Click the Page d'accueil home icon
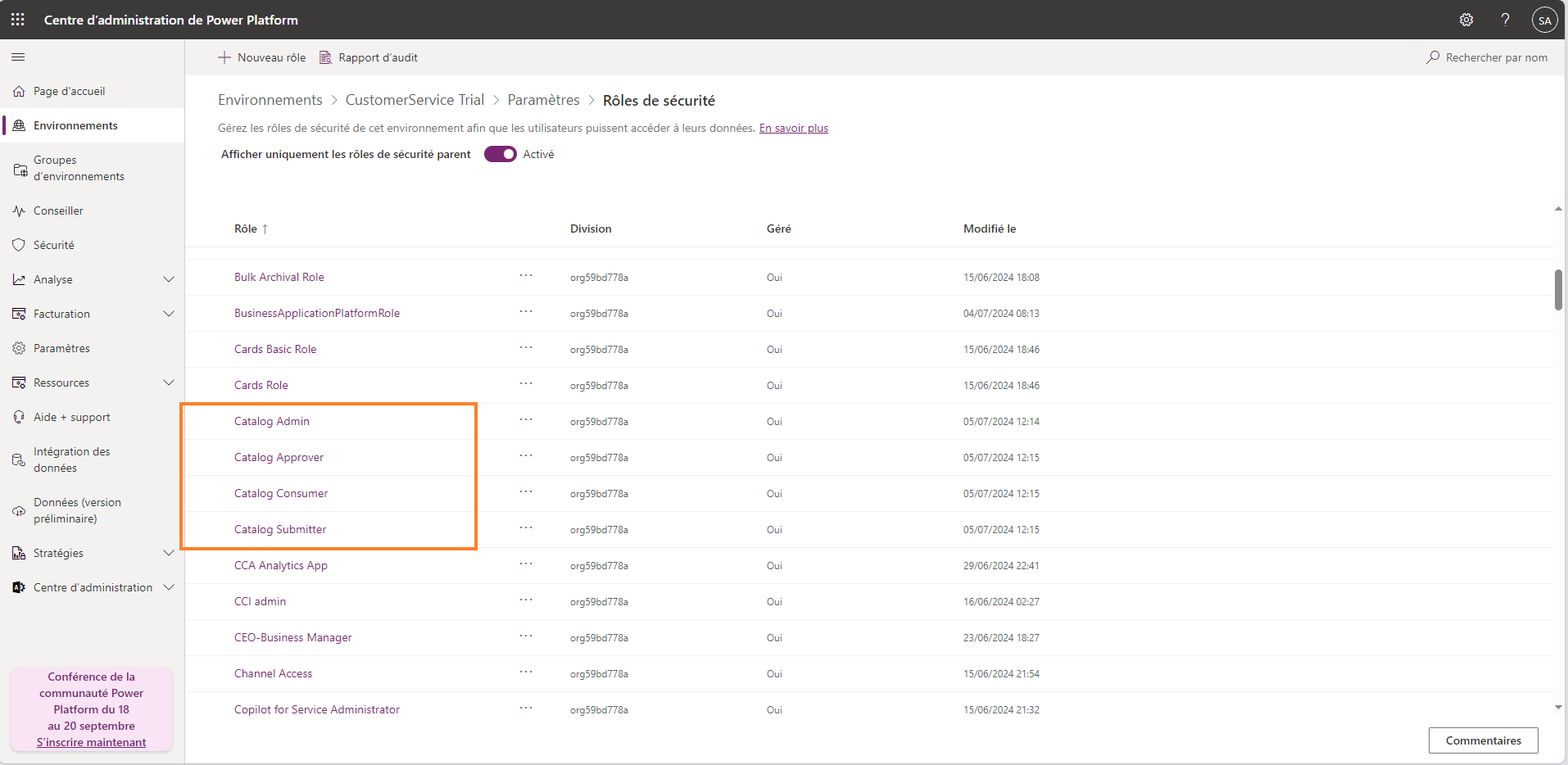Screen dimensions: 1568x765 [19, 92]
